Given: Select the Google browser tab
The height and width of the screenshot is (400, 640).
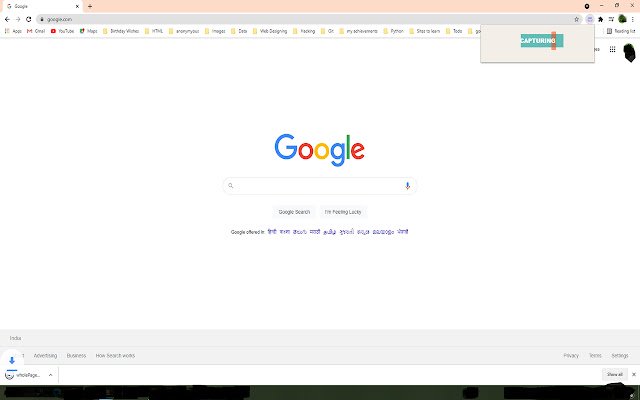Looking at the screenshot, I should click(x=41, y=6).
